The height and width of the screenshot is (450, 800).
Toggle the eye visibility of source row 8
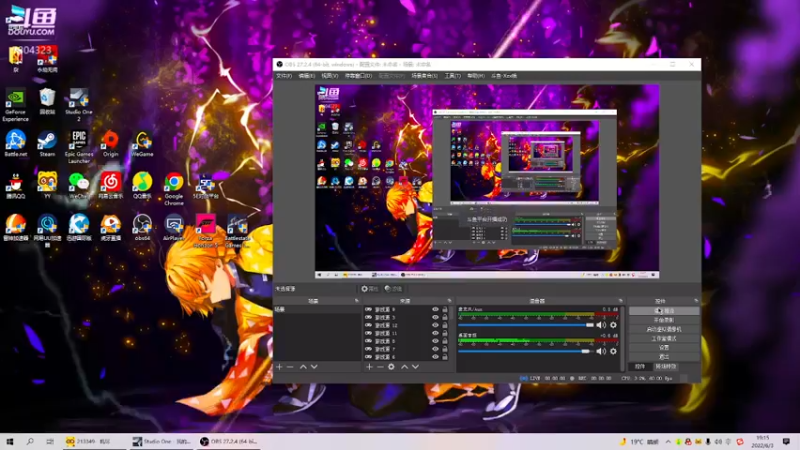[x=435, y=341]
